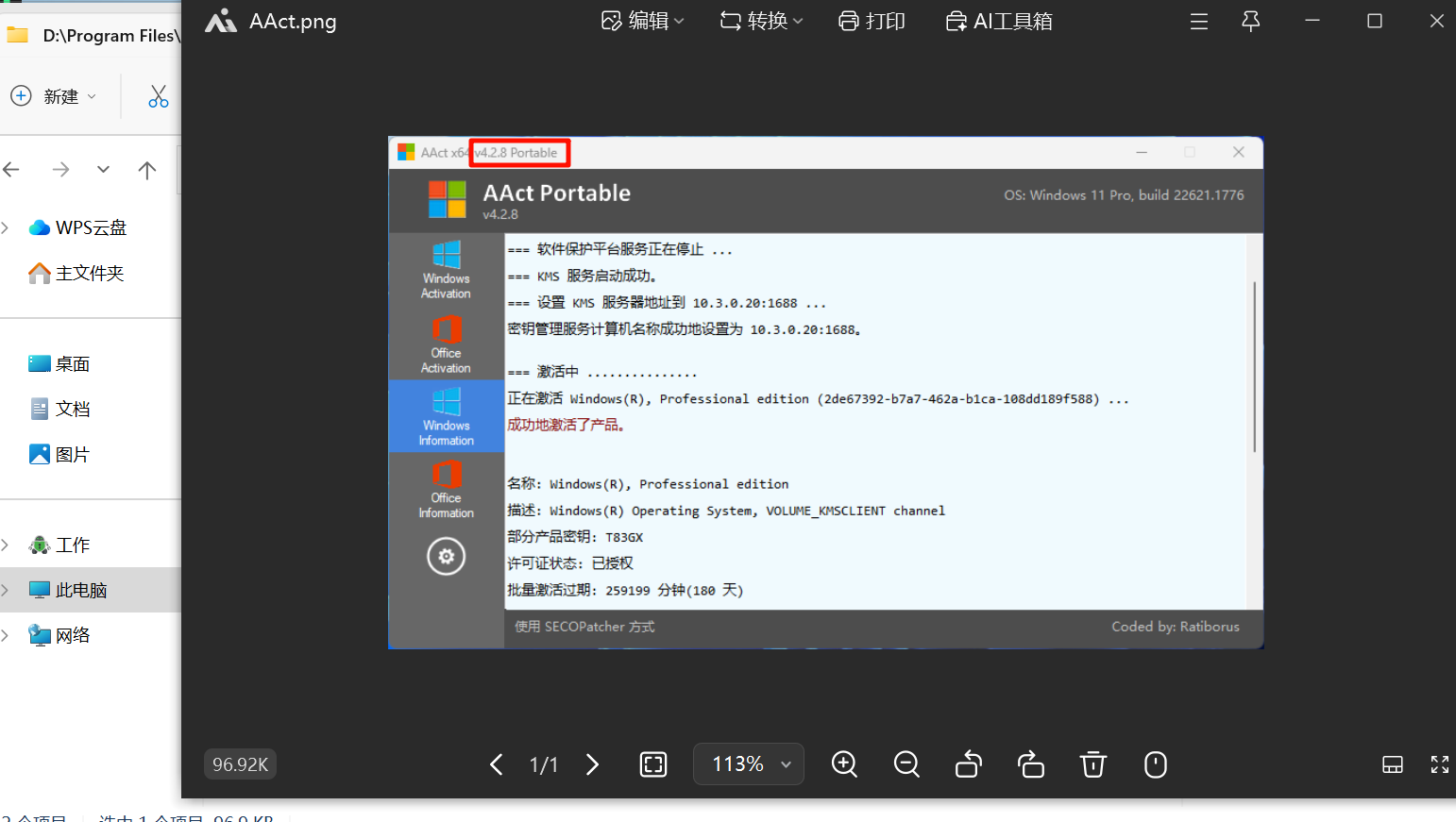Rotate the image counterclockwise
The width and height of the screenshot is (1456, 822).
[969, 764]
